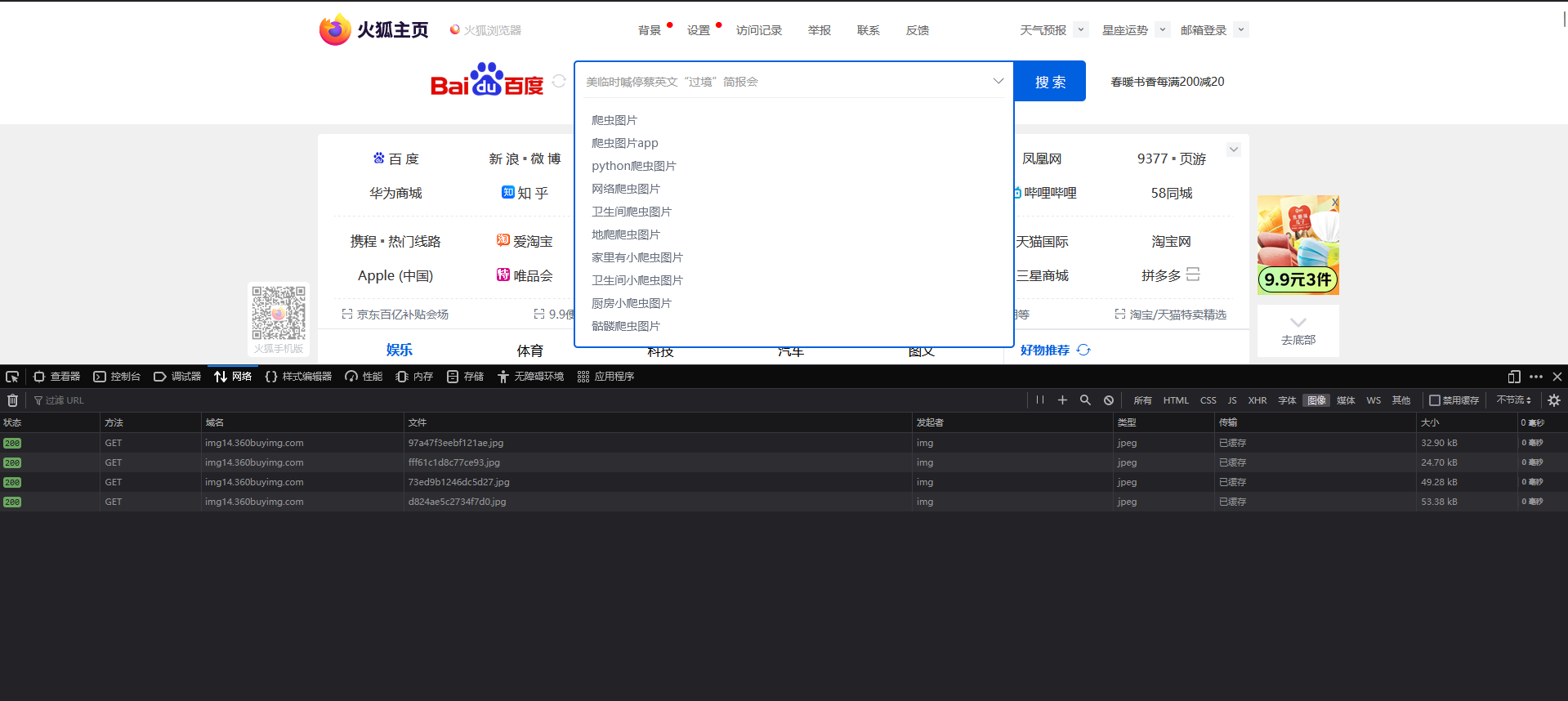1568x701 pixels.
Task: Open the 内存 tab
Action: [414, 377]
